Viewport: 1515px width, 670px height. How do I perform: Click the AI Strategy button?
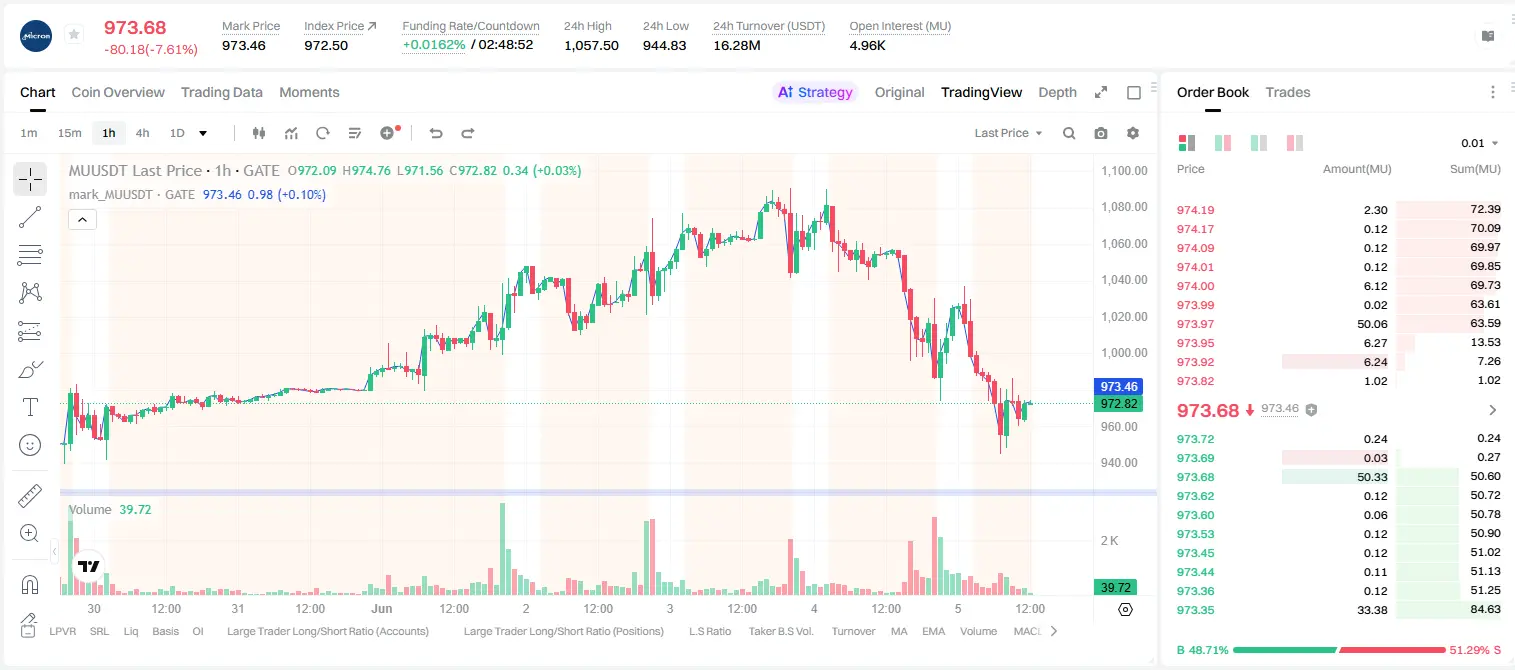(816, 92)
